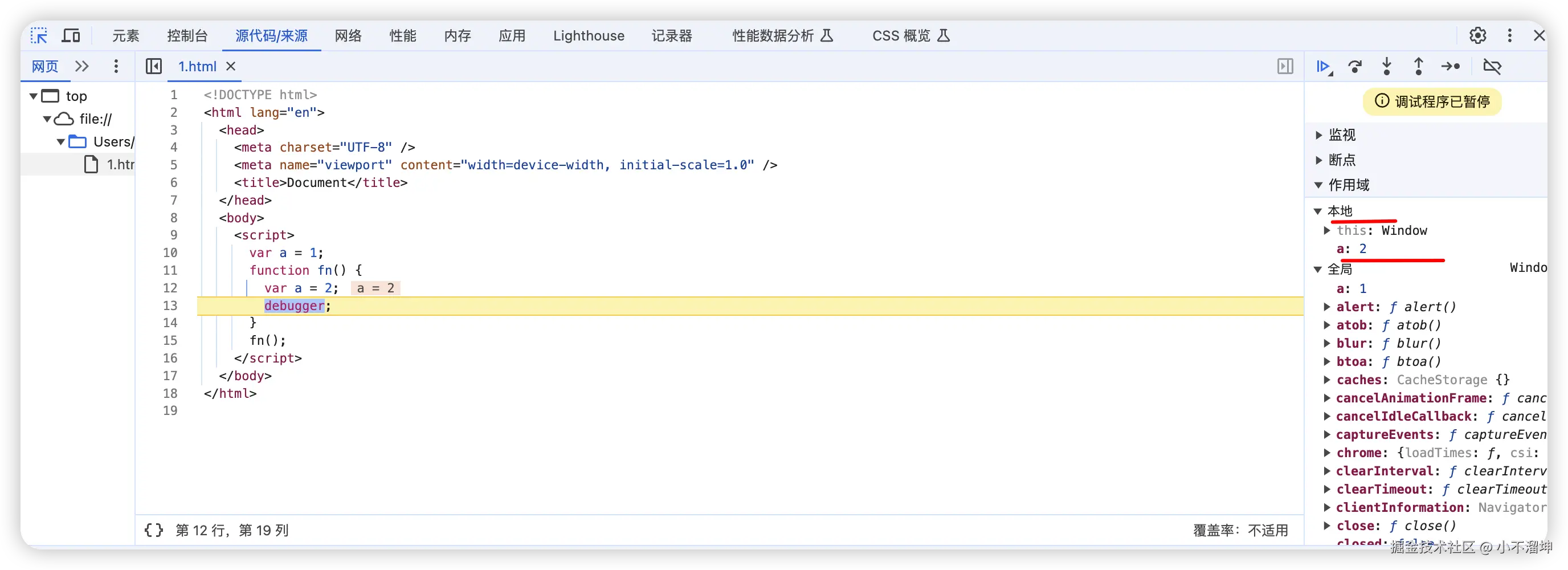1568x570 pixels.
Task: Activate the inspect element picker icon
Action: [39, 35]
